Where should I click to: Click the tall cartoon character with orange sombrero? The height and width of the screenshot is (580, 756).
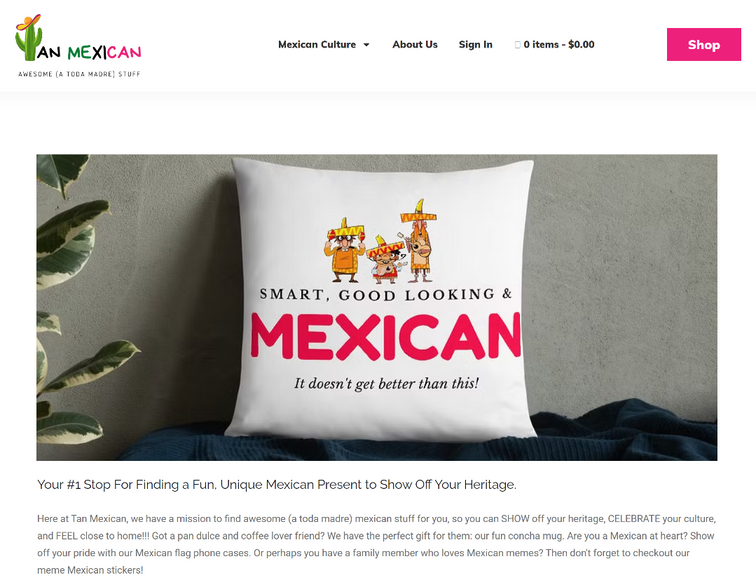pyautogui.click(x=419, y=241)
